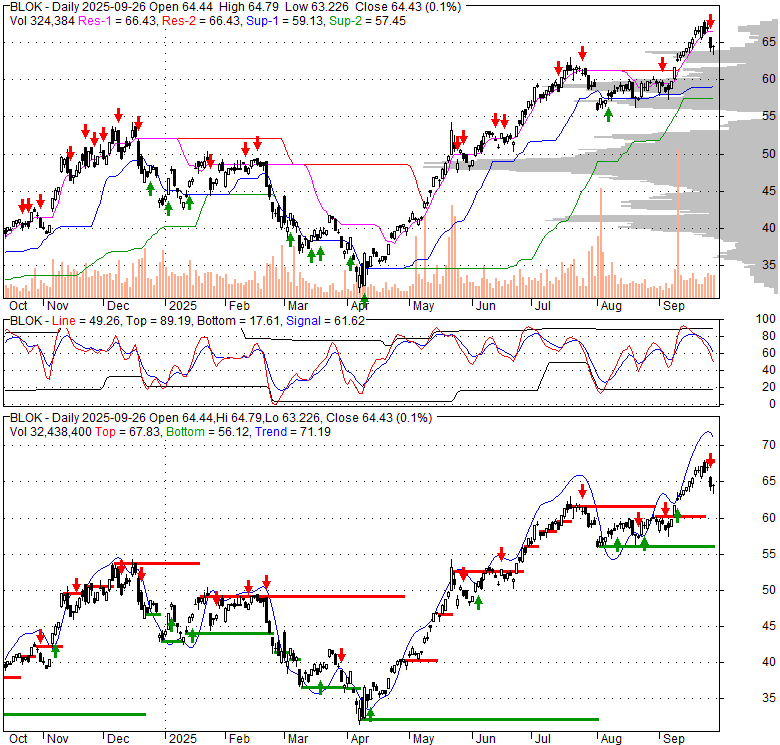Screen dimensions: 780x745
Task: Click the 100 tick on oscillator axis
Action: 766,319
